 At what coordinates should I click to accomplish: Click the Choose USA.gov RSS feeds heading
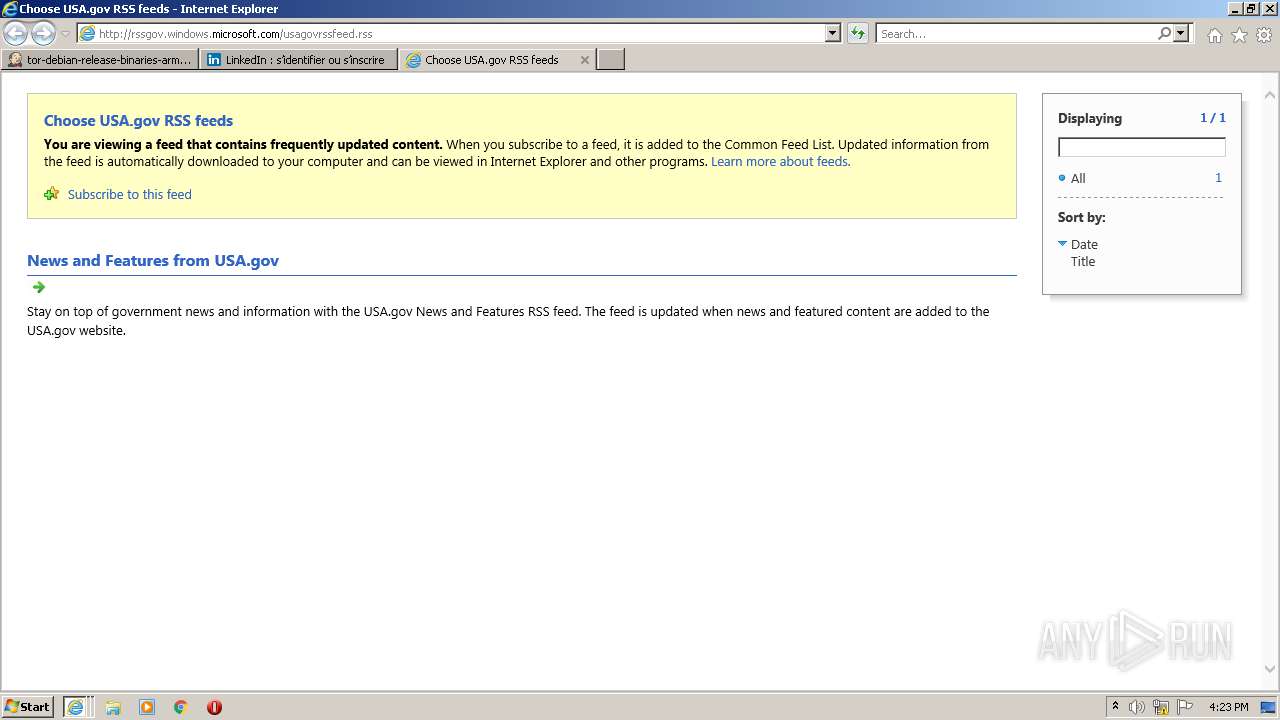[138, 120]
